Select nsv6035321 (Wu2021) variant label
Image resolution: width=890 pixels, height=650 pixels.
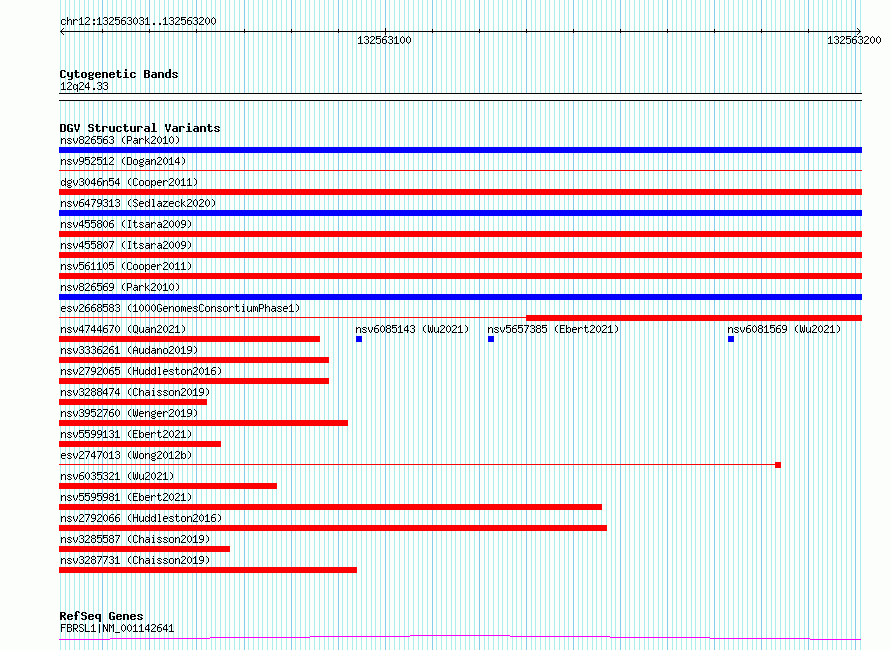click(x=117, y=476)
